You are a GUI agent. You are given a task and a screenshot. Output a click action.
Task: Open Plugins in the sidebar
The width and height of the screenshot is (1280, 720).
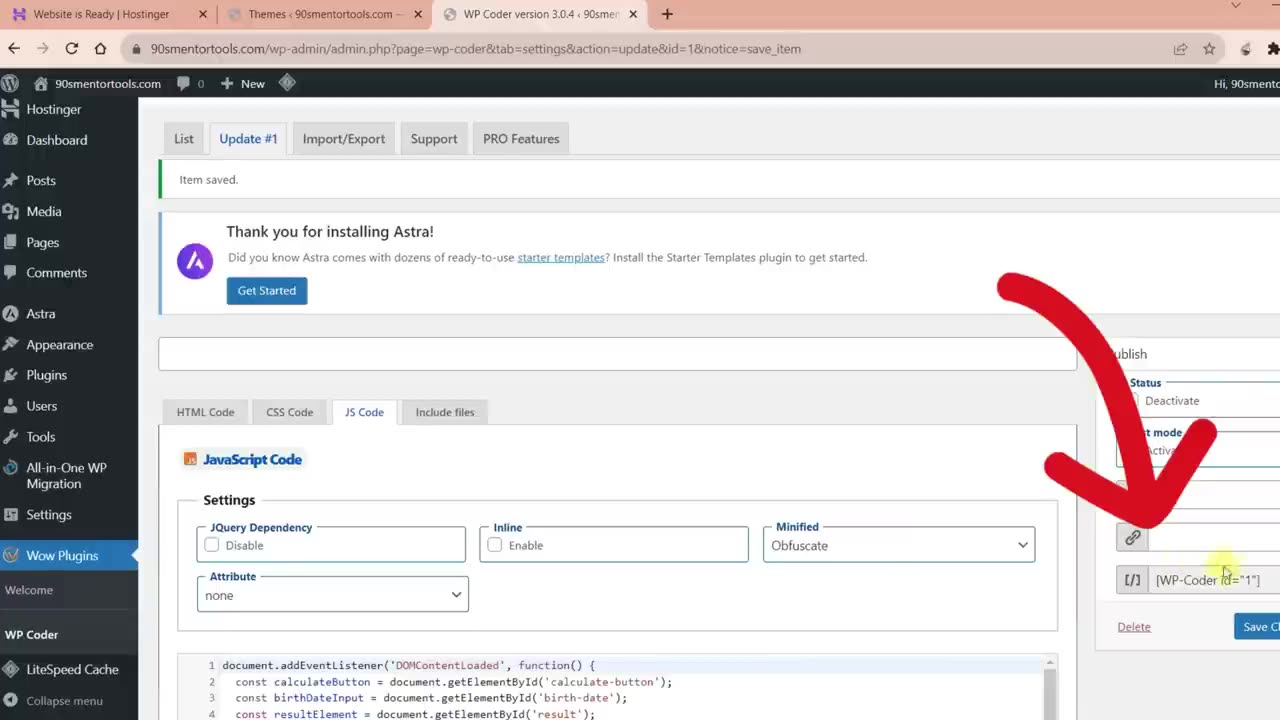tap(46, 375)
